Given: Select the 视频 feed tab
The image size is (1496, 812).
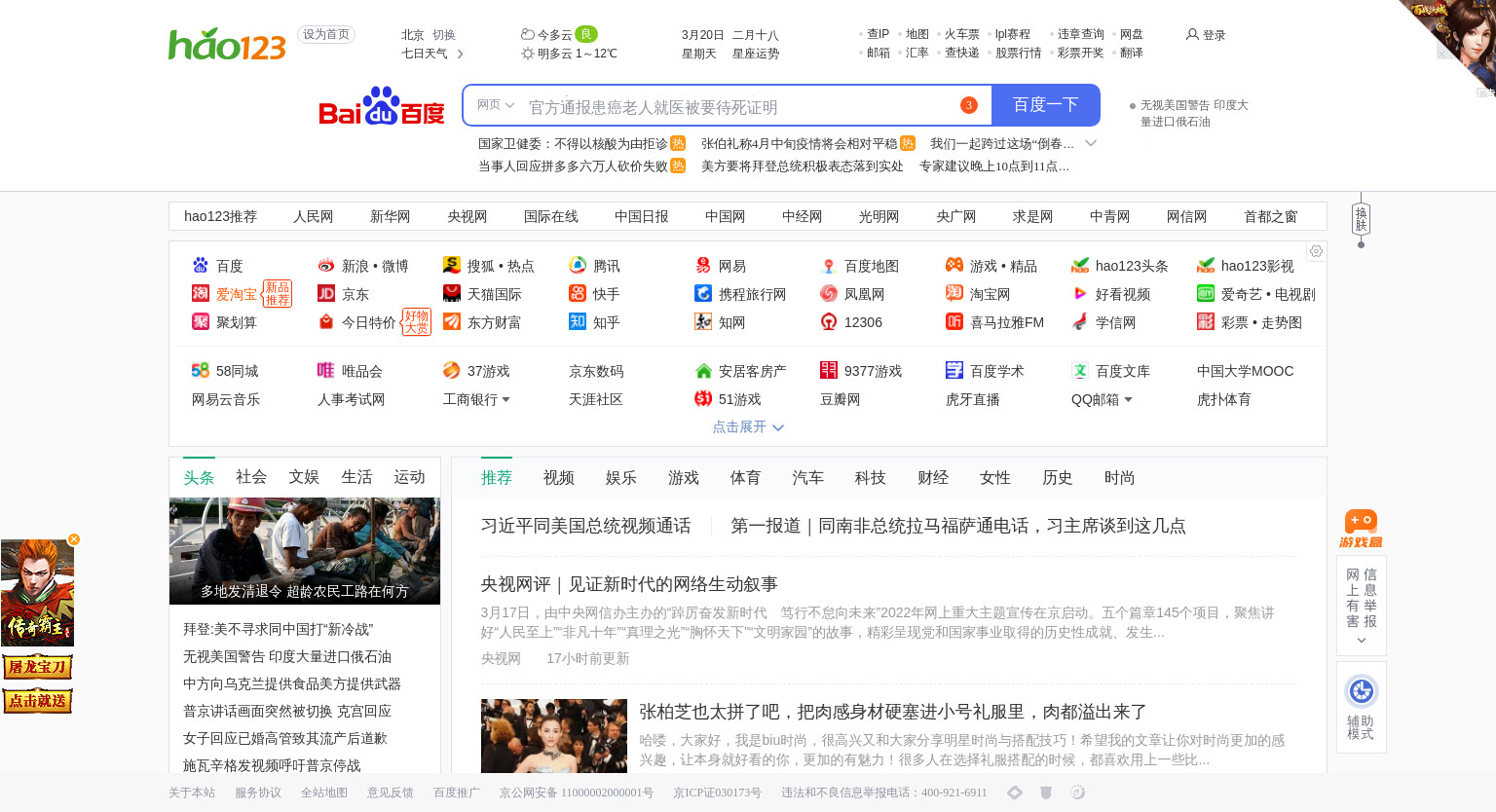Looking at the screenshot, I should pyautogui.click(x=559, y=477).
